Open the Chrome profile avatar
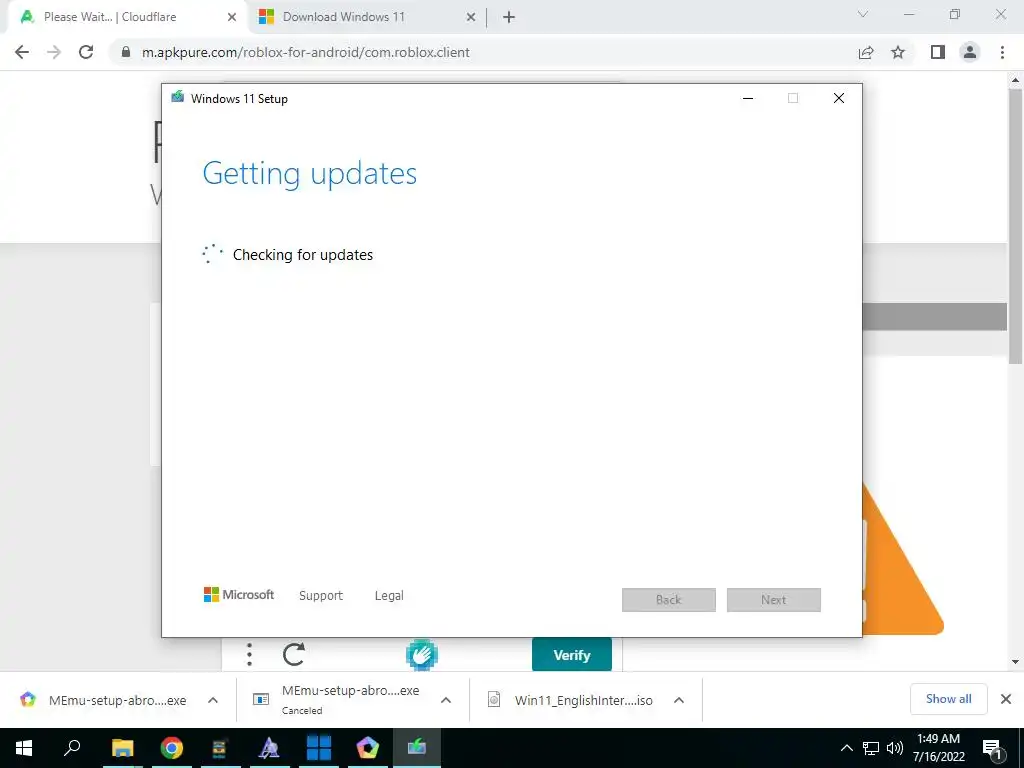The image size is (1024, 768). pos(970,52)
